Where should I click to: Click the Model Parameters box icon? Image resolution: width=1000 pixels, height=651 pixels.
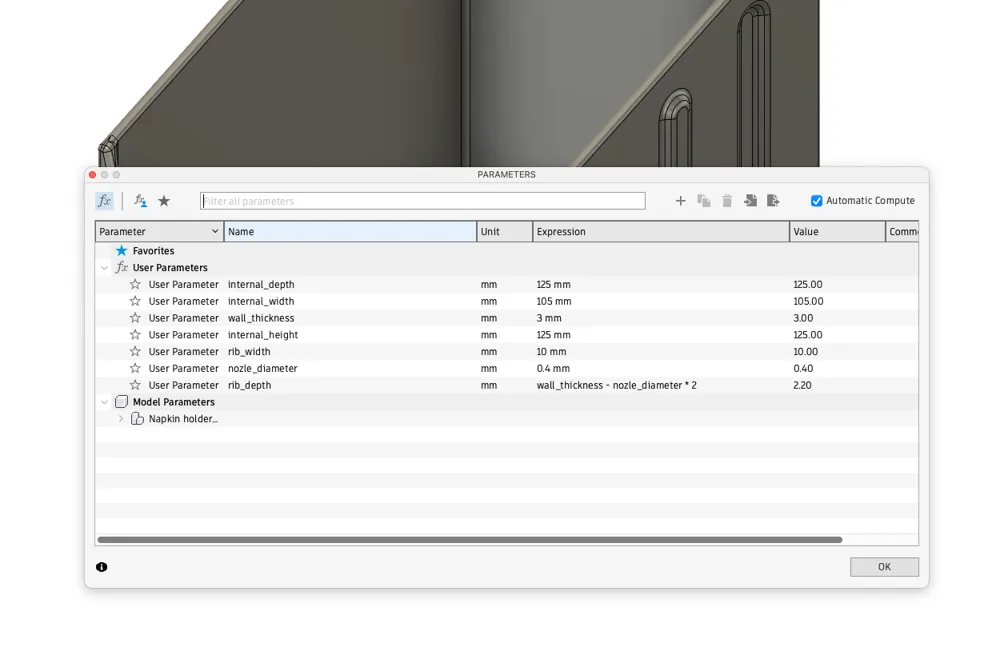(121, 402)
